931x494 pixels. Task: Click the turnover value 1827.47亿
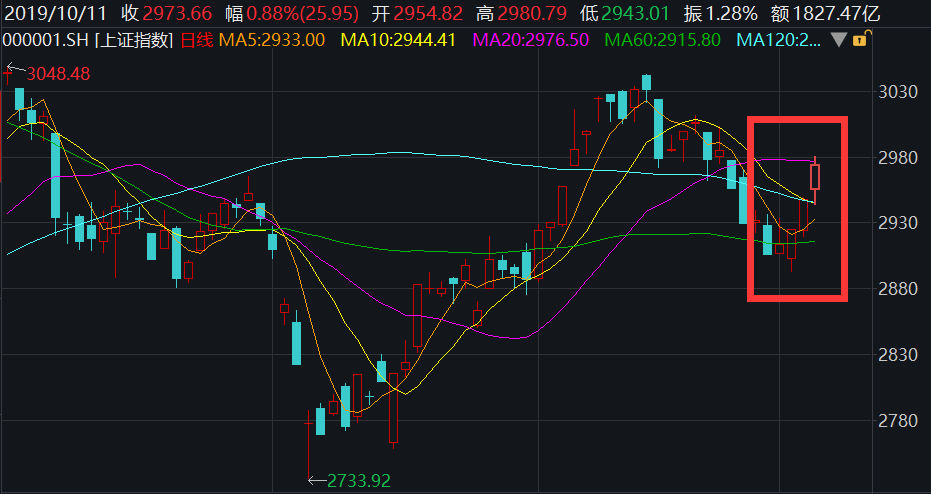pyautogui.click(x=837, y=13)
